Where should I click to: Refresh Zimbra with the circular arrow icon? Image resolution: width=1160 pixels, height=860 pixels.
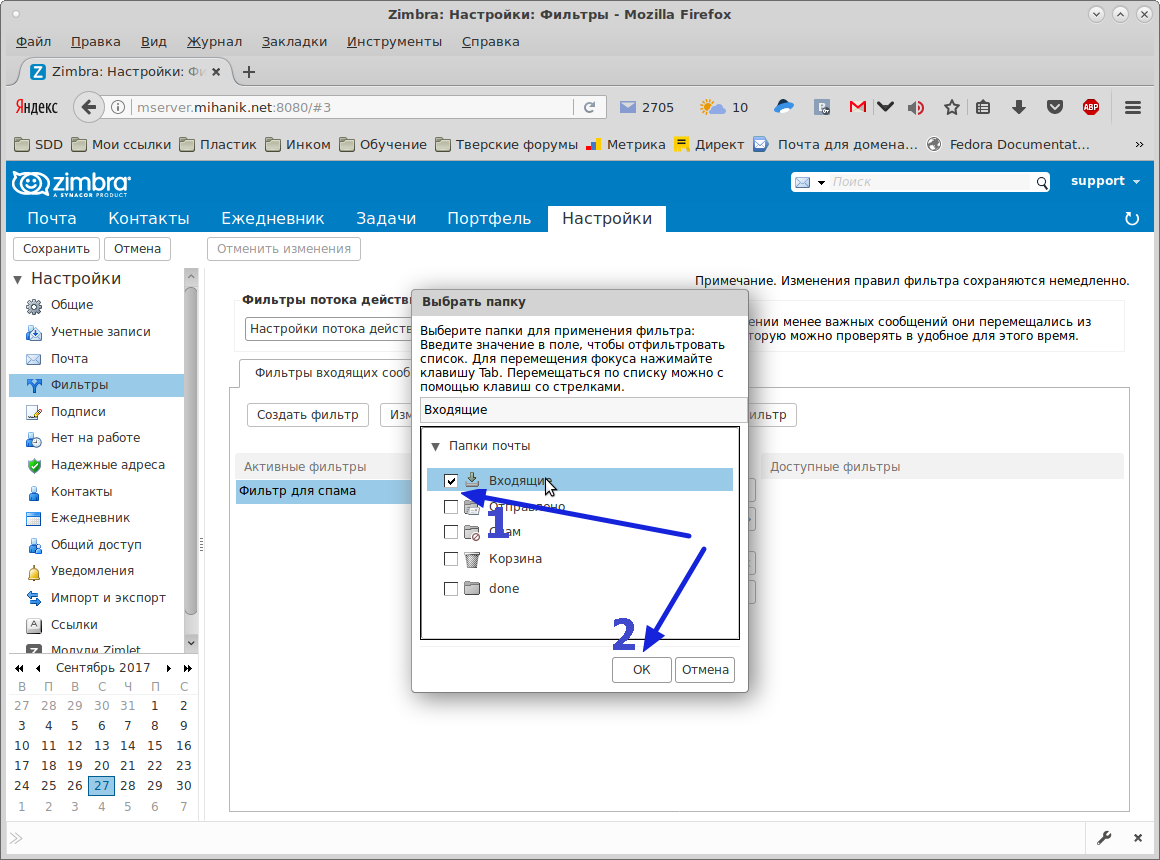click(1132, 218)
